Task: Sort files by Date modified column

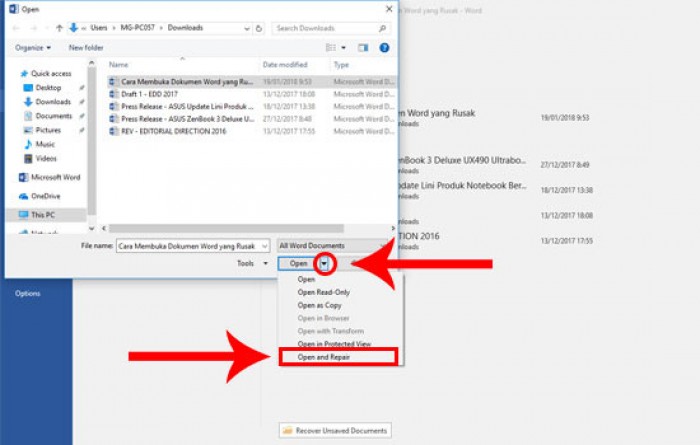Action: [x=285, y=65]
